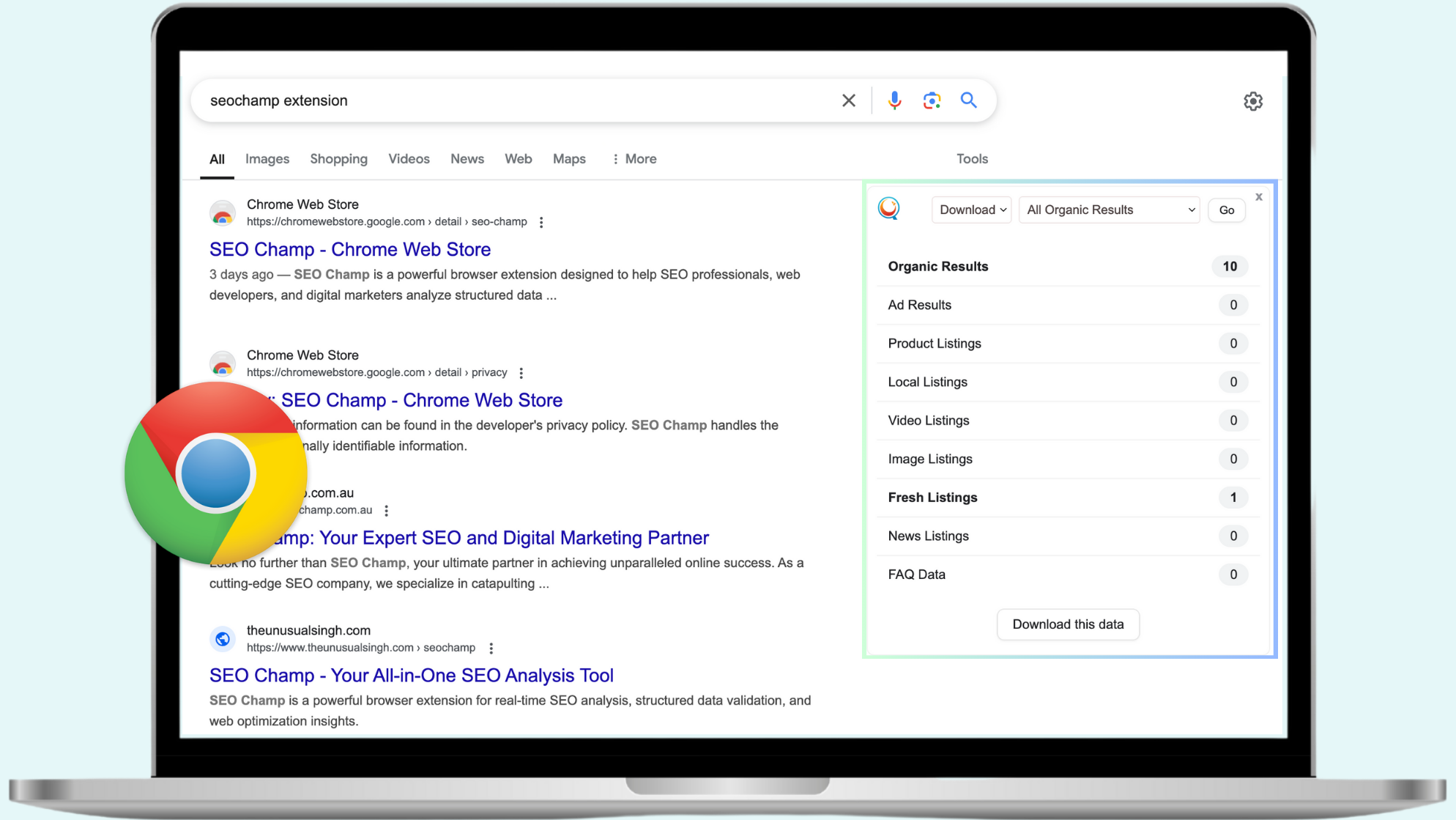The height and width of the screenshot is (820, 1456).
Task: Click the Chrome Web Store favicon of the privacy result
Action: coord(223,362)
